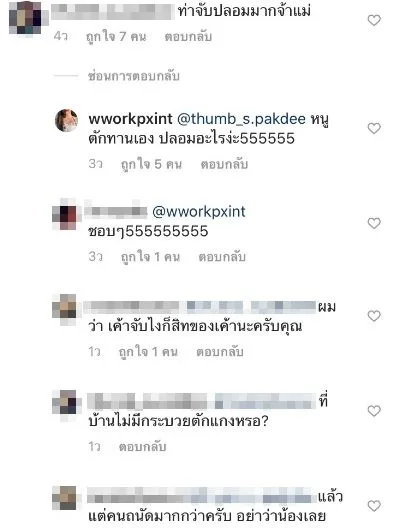The image size is (400, 528).
Task: Like the comment 'ท่าจับปลอมมากจ้าแม่'
Action: [x=374, y=20]
